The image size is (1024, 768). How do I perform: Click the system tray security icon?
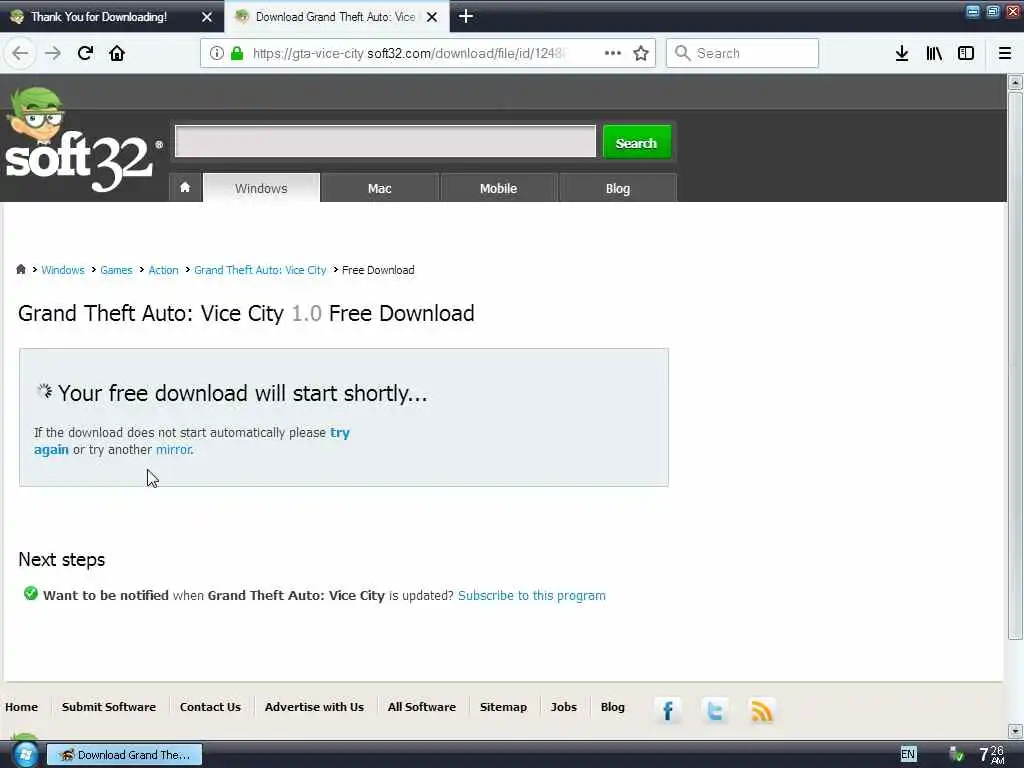coord(956,754)
